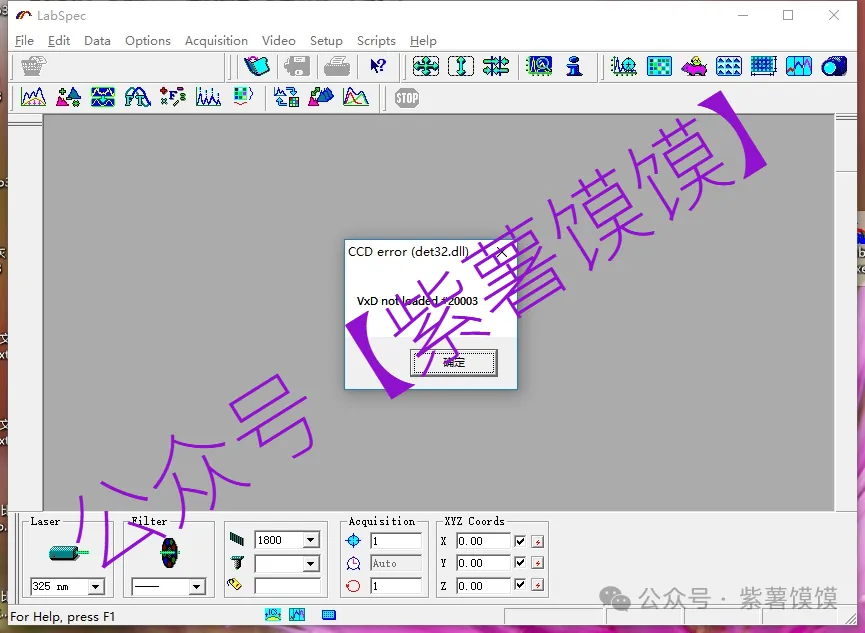Open the 1800 grating dropdown

click(310, 540)
